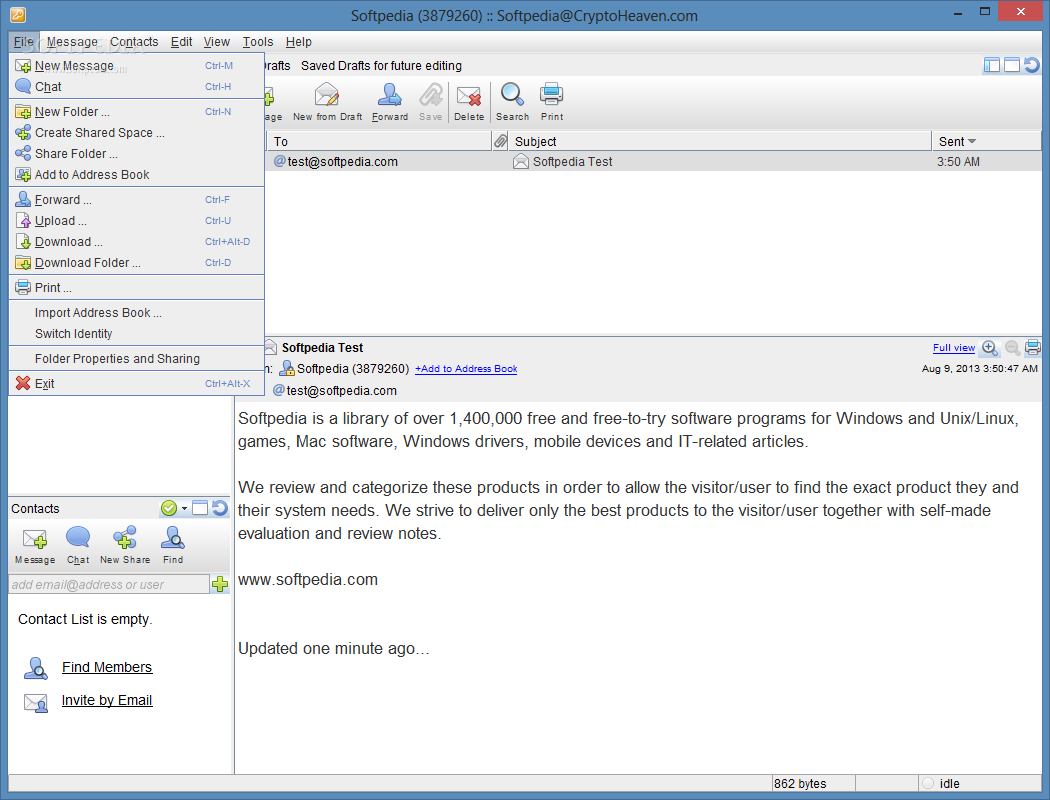Click the 3:50 AM sent time cell
The height and width of the screenshot is (800, 1050).
click(x=958, y=161)
